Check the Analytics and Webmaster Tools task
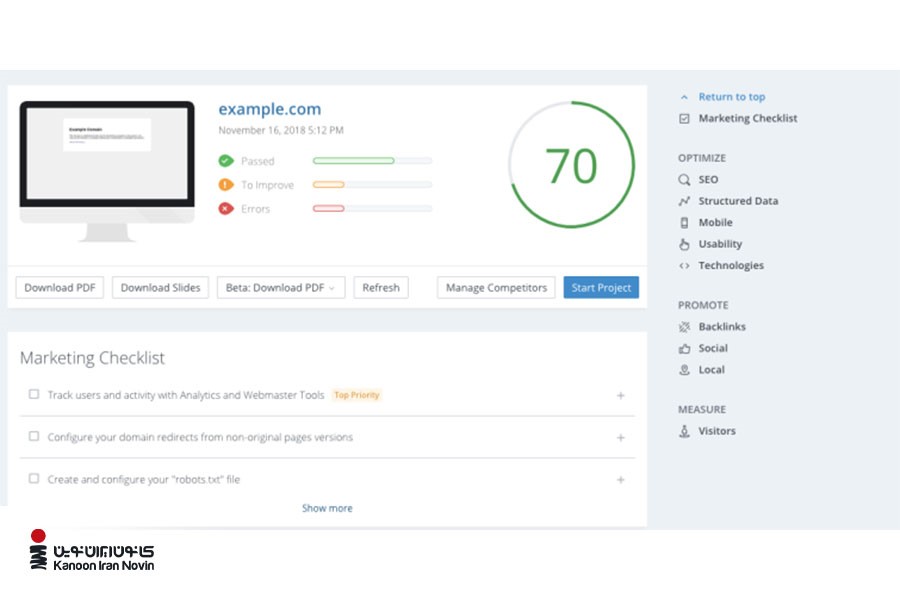Screen dimensions: 900x600 coord(34,395)
